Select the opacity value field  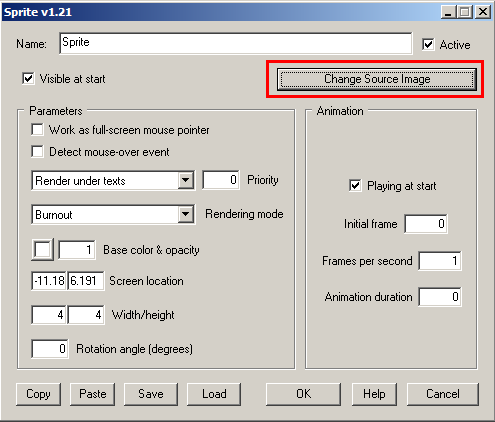(x=77, y=250)
